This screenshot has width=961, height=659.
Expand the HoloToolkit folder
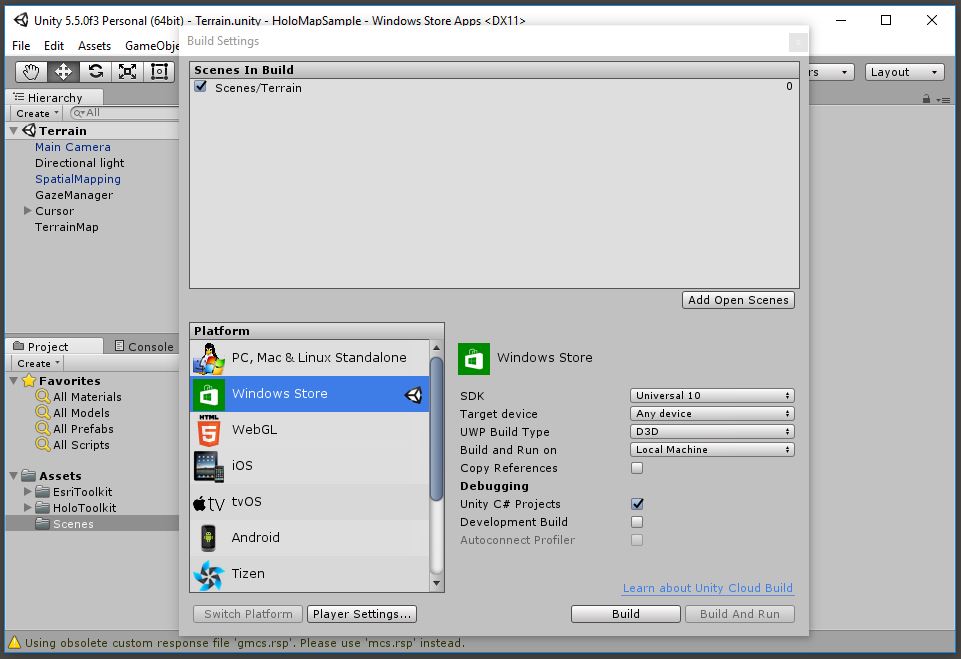[x=27, y=507]
